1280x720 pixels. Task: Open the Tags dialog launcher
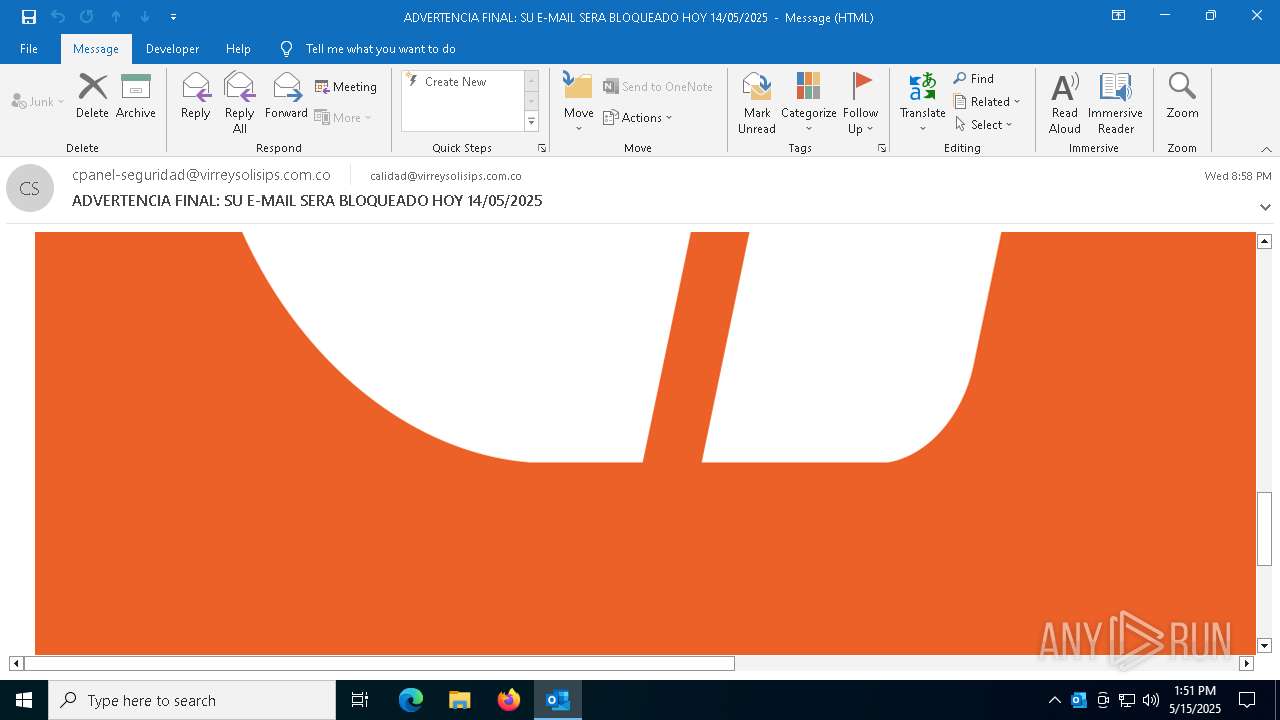tap(882, 148)
